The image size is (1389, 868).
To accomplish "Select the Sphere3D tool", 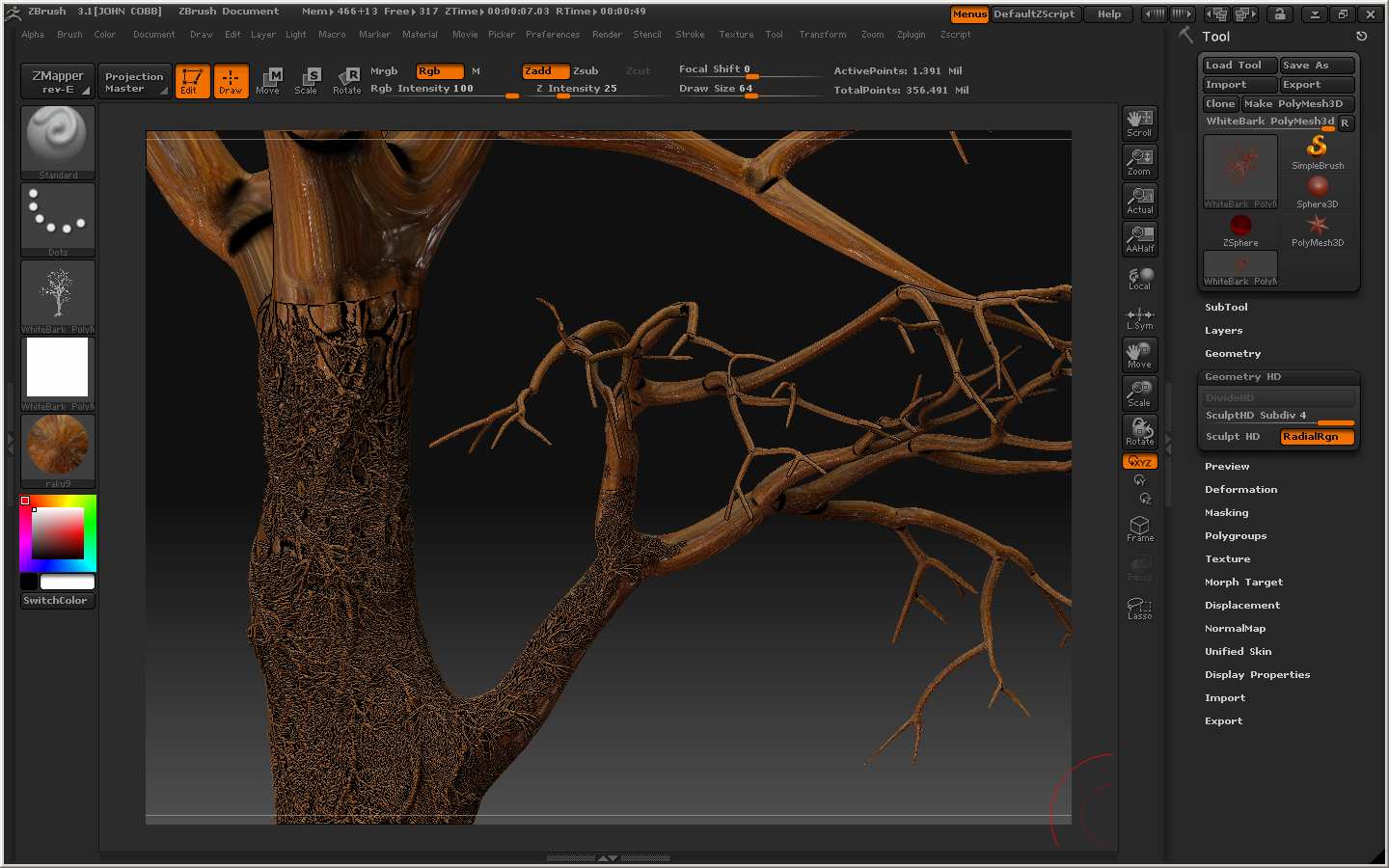I will click(1318, 191).
